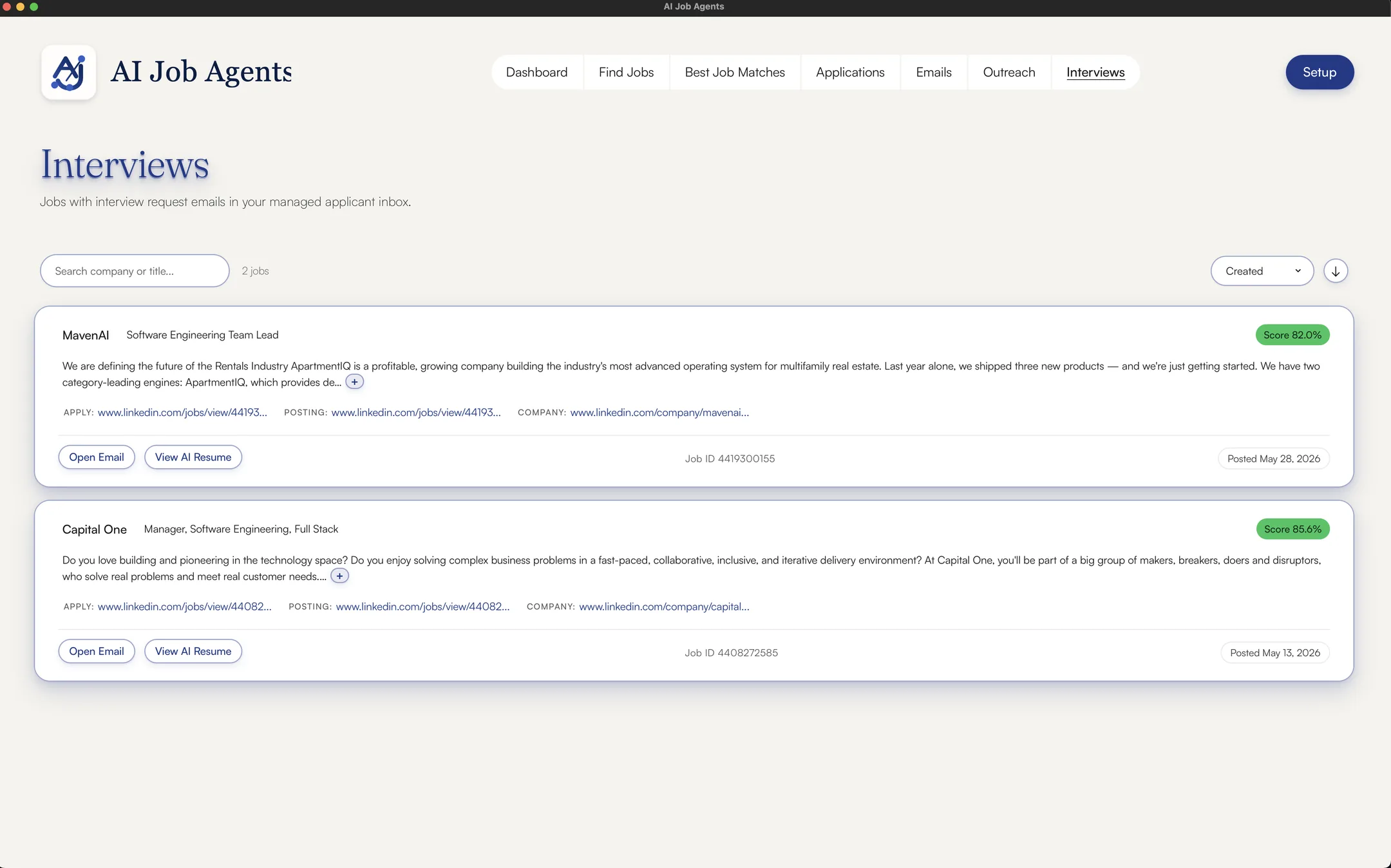Click Manager, Software Engineering, Full Stack title
This screenshot has height=868, width=1391.
point(241,529)
